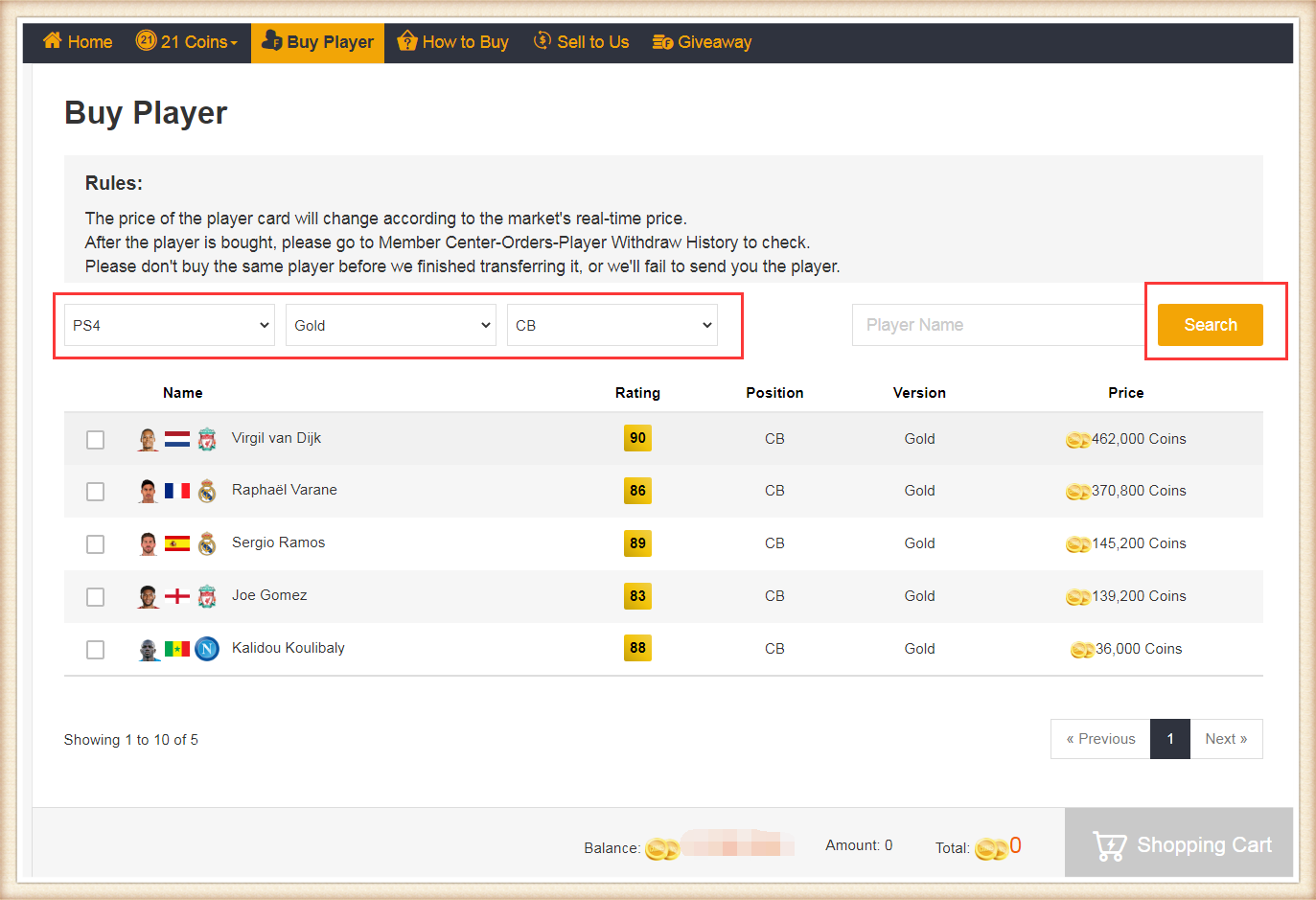Image resolution: width=1316 pixels, height=900 pixels.
Task: Click the Next page button
Action: coord(1226,739)
